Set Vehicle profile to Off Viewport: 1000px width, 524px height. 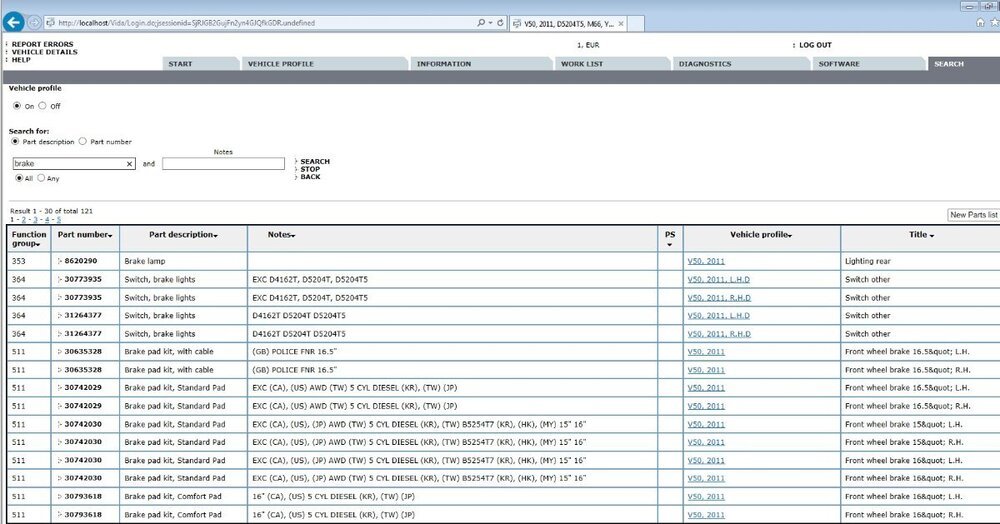click(x=42, y=106)
